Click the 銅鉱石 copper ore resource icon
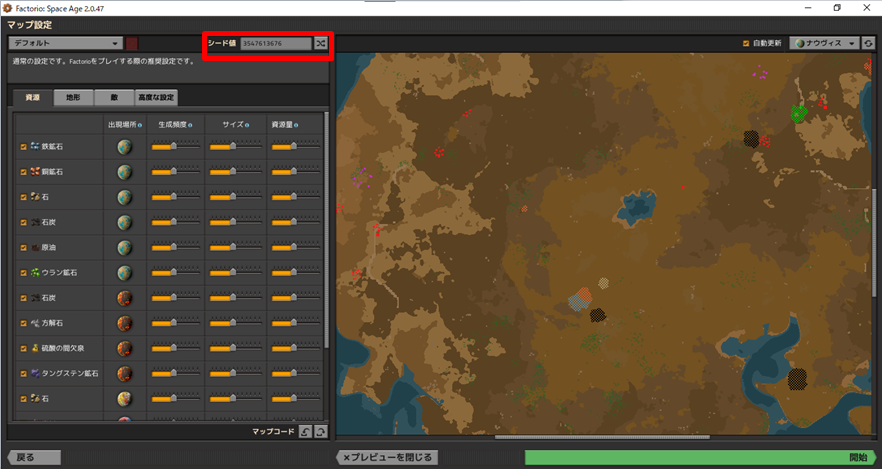 35,172
